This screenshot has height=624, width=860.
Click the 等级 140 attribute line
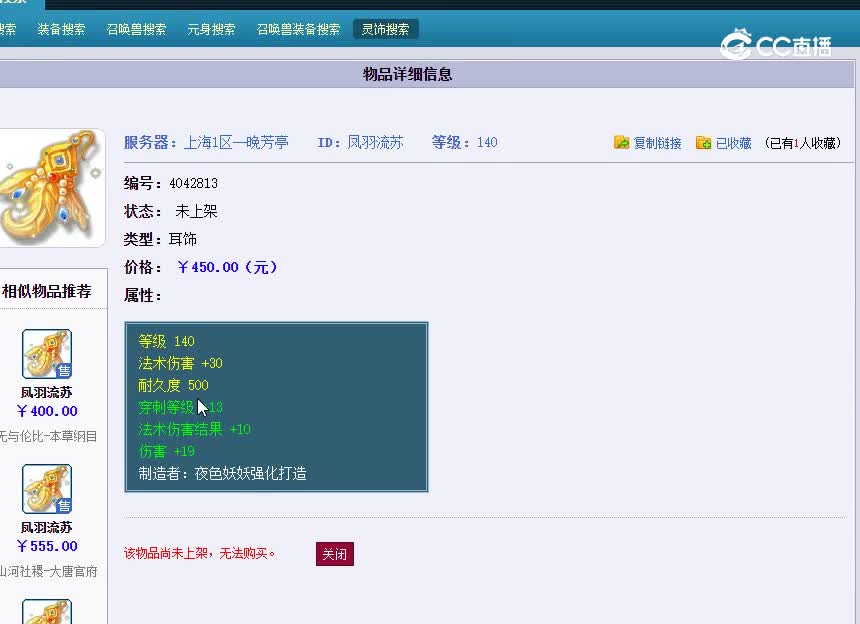166,341
